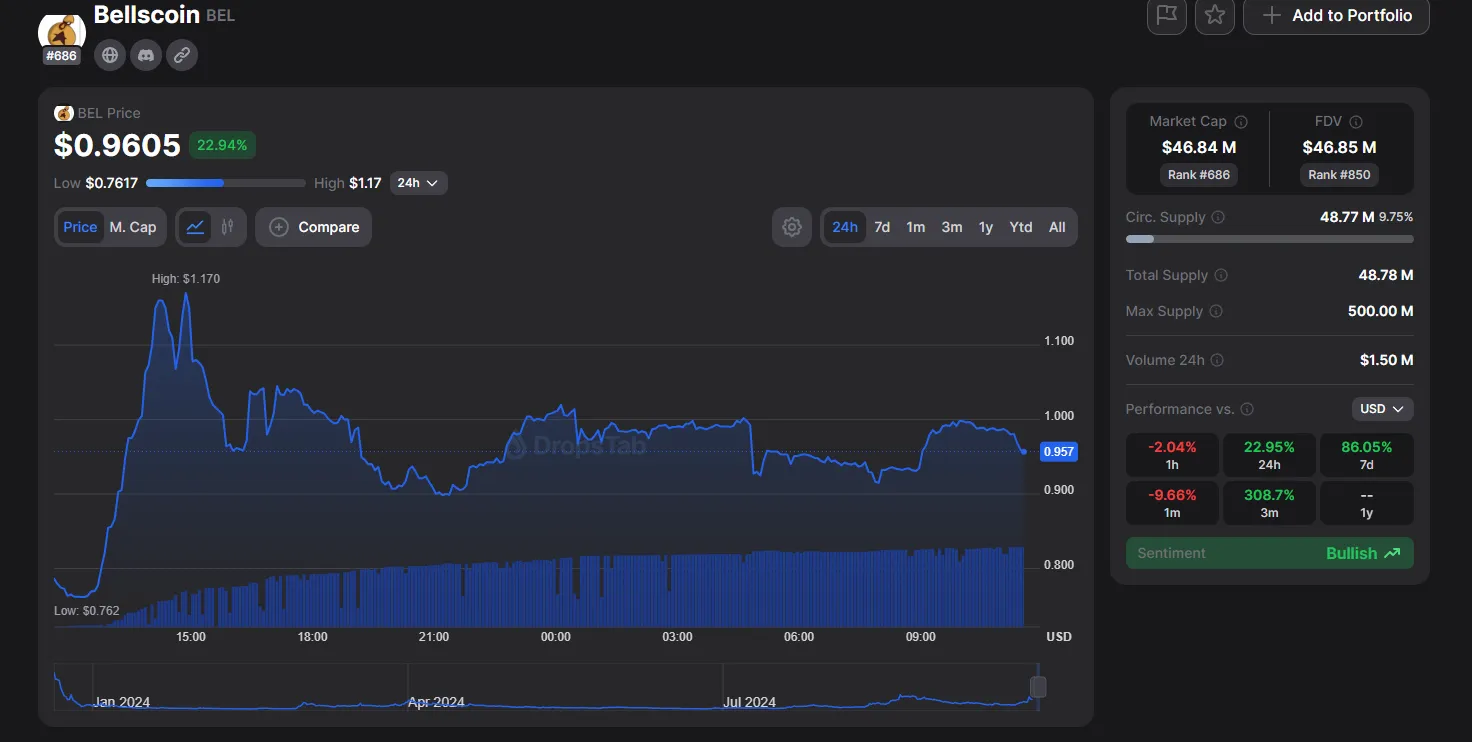The image size is (1472, 742).
Task: Click the Jan 2024 timeline marker
Action: (x=121, y=702)
